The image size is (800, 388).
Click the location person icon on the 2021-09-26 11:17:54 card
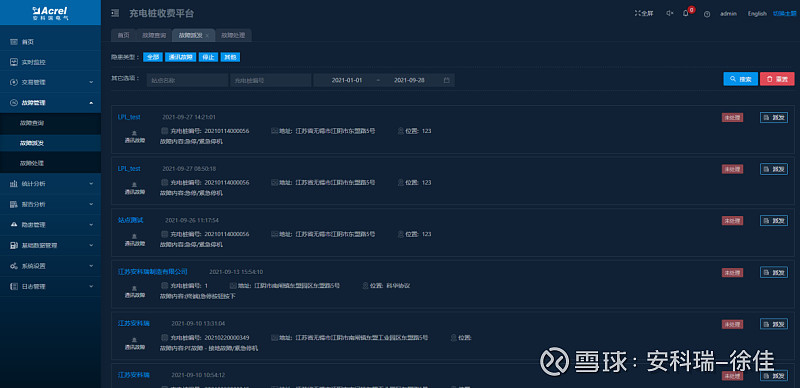tap(401, 234)
